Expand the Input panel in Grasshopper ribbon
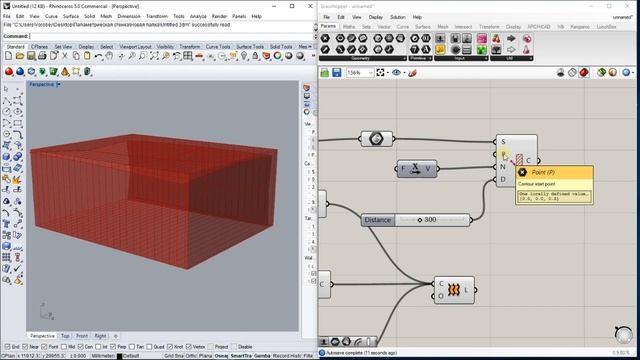 click(x=486, y=58)
